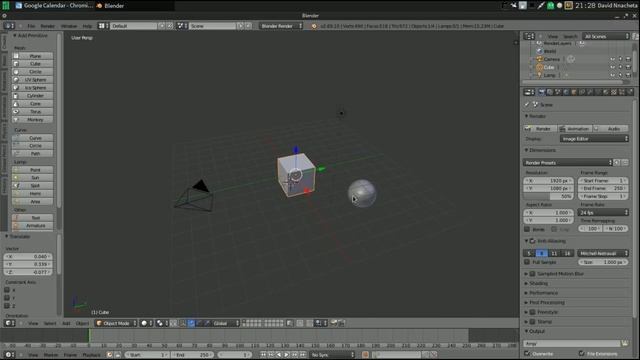The height and width of the screenshot is (360, 640).
Task: Open the Help menu
Action: pos(87,26)
